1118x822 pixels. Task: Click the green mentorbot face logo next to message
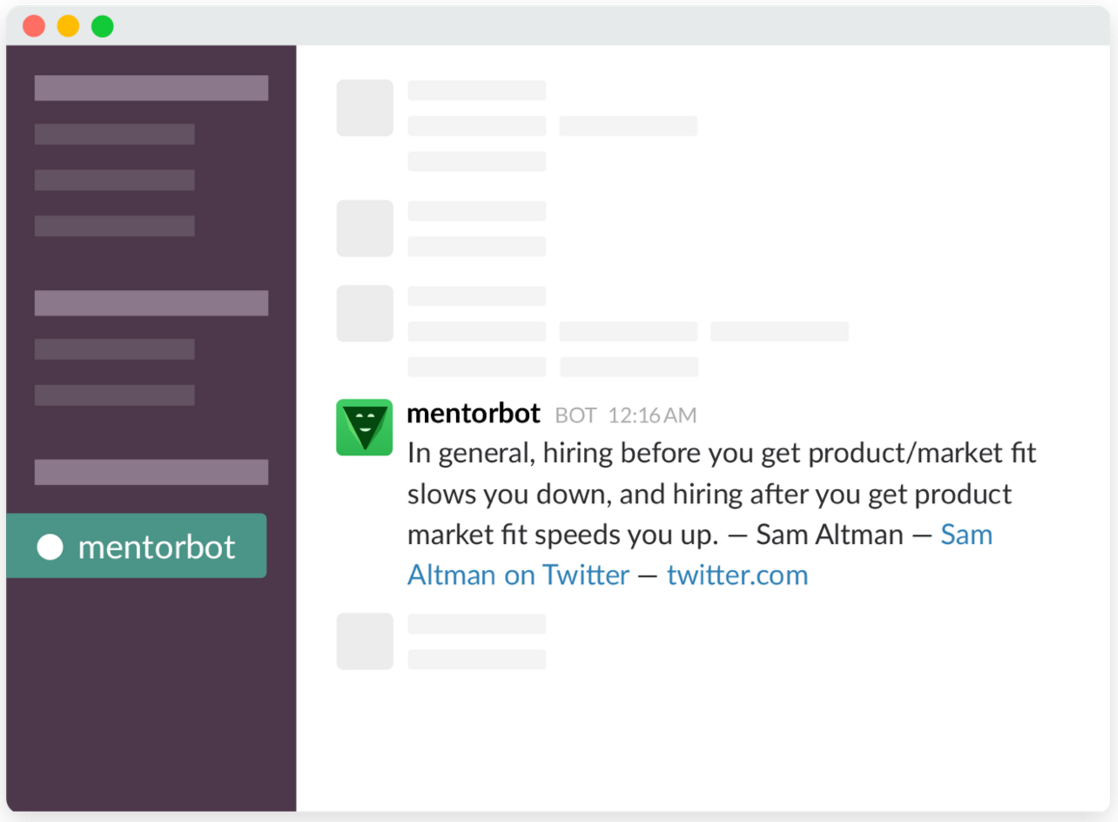click(x=364, y=427)
